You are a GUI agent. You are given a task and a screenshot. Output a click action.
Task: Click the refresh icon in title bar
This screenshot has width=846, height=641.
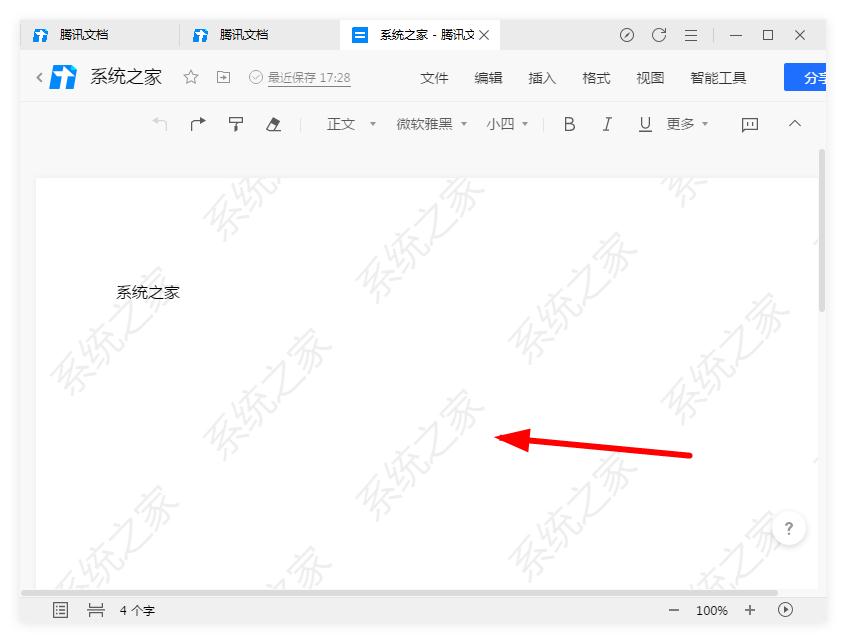pyautogui.click(x=659, y=35)
